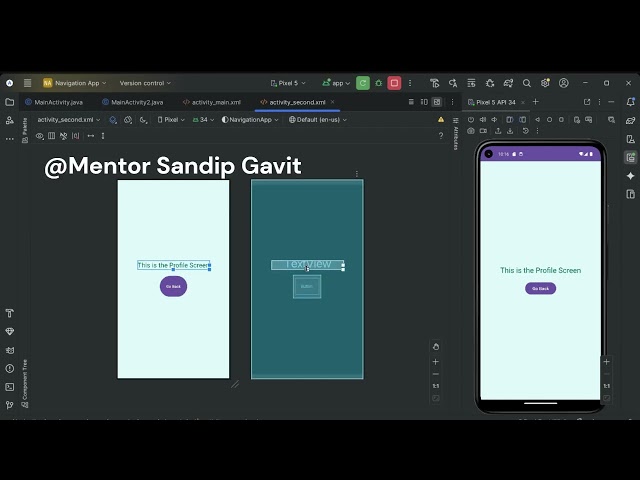
Task: Select Go Back button in design view
Action: [x=173, y=287]
